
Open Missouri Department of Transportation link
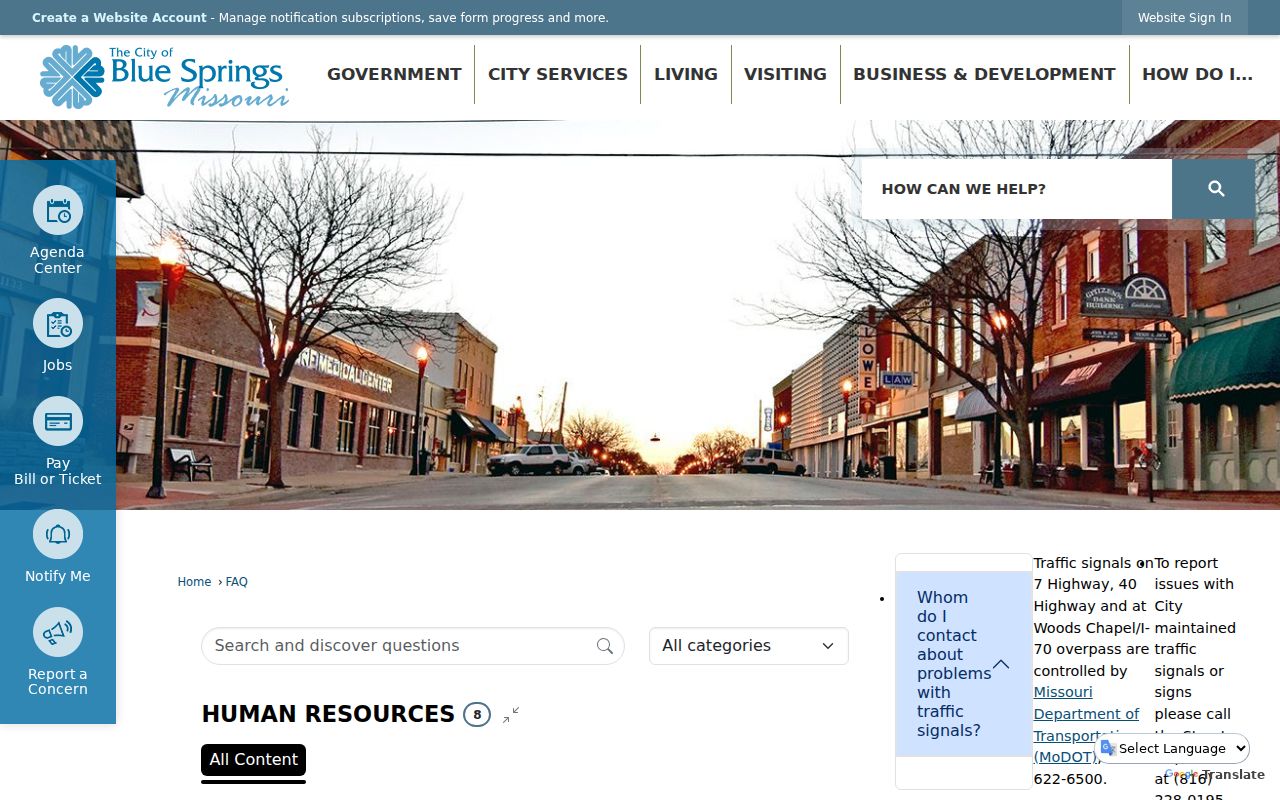pos(1086,724)
